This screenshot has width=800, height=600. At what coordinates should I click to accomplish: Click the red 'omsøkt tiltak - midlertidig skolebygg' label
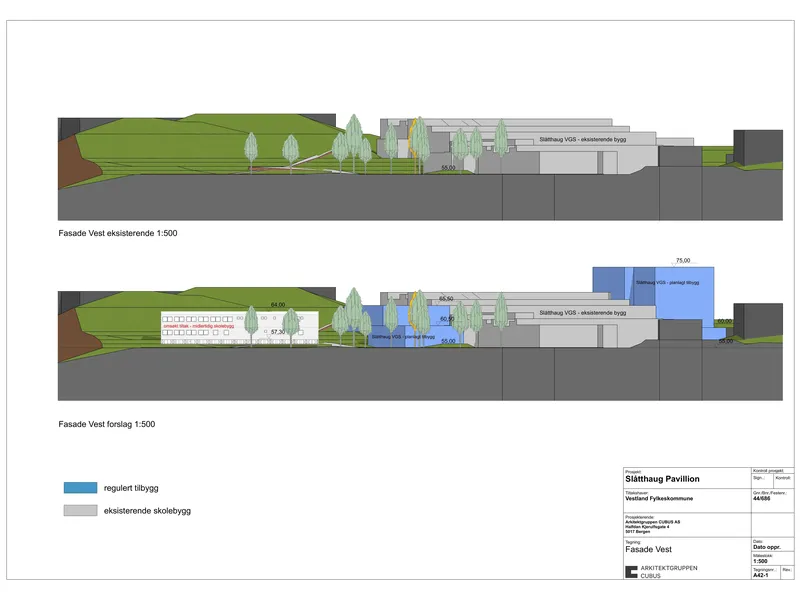tap(199, 326)
